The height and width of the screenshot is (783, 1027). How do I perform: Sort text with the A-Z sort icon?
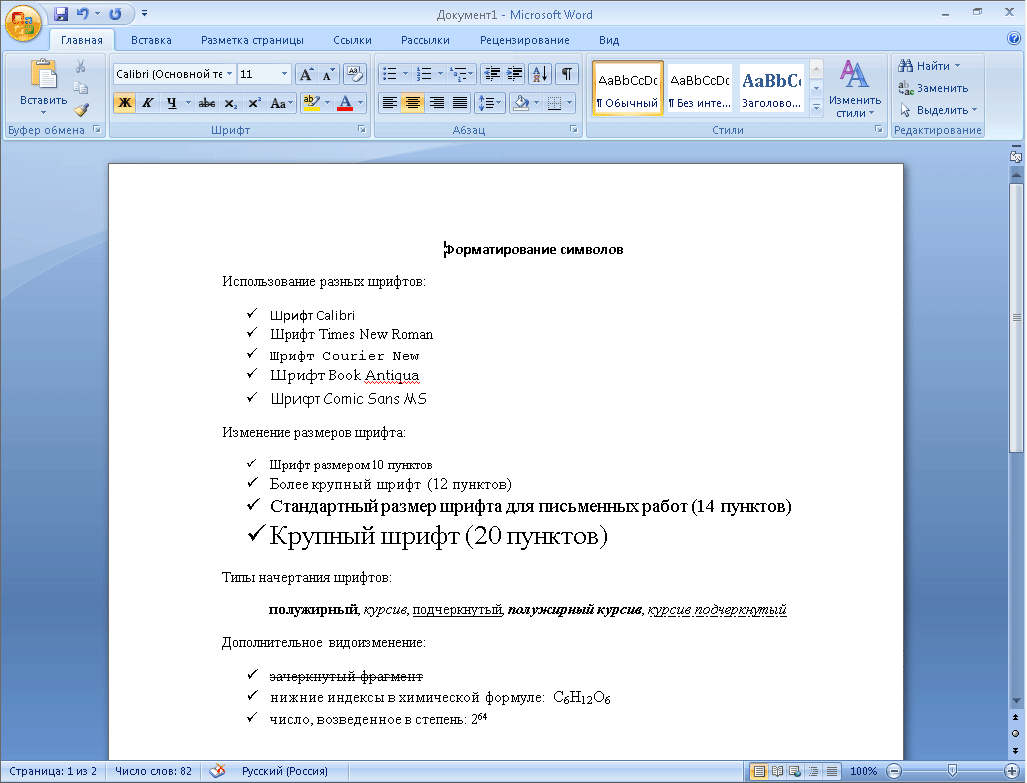click(540, 74)
